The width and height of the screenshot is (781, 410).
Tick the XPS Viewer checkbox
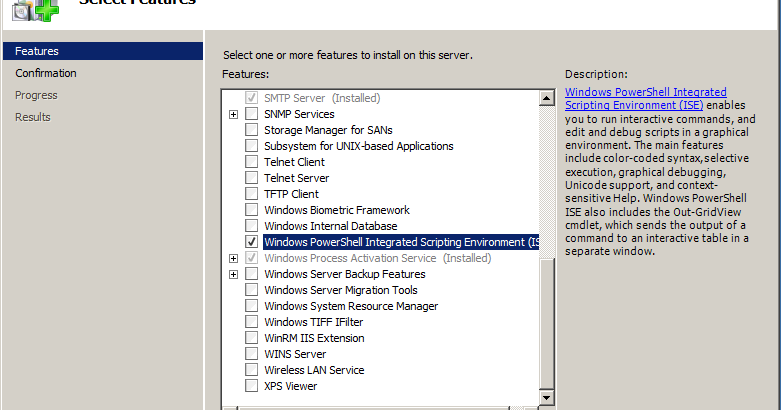[x=251, y=386]
